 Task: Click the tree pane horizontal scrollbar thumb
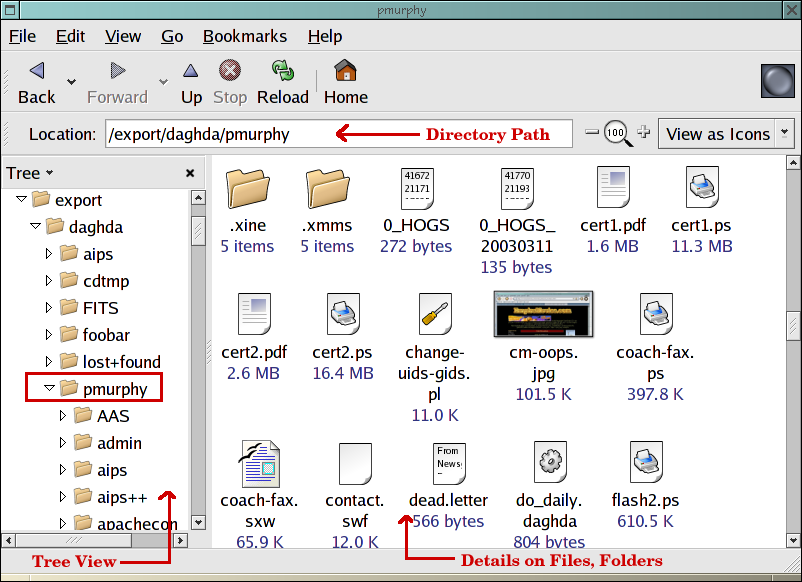pyautogui.click(x=74, y=540)
